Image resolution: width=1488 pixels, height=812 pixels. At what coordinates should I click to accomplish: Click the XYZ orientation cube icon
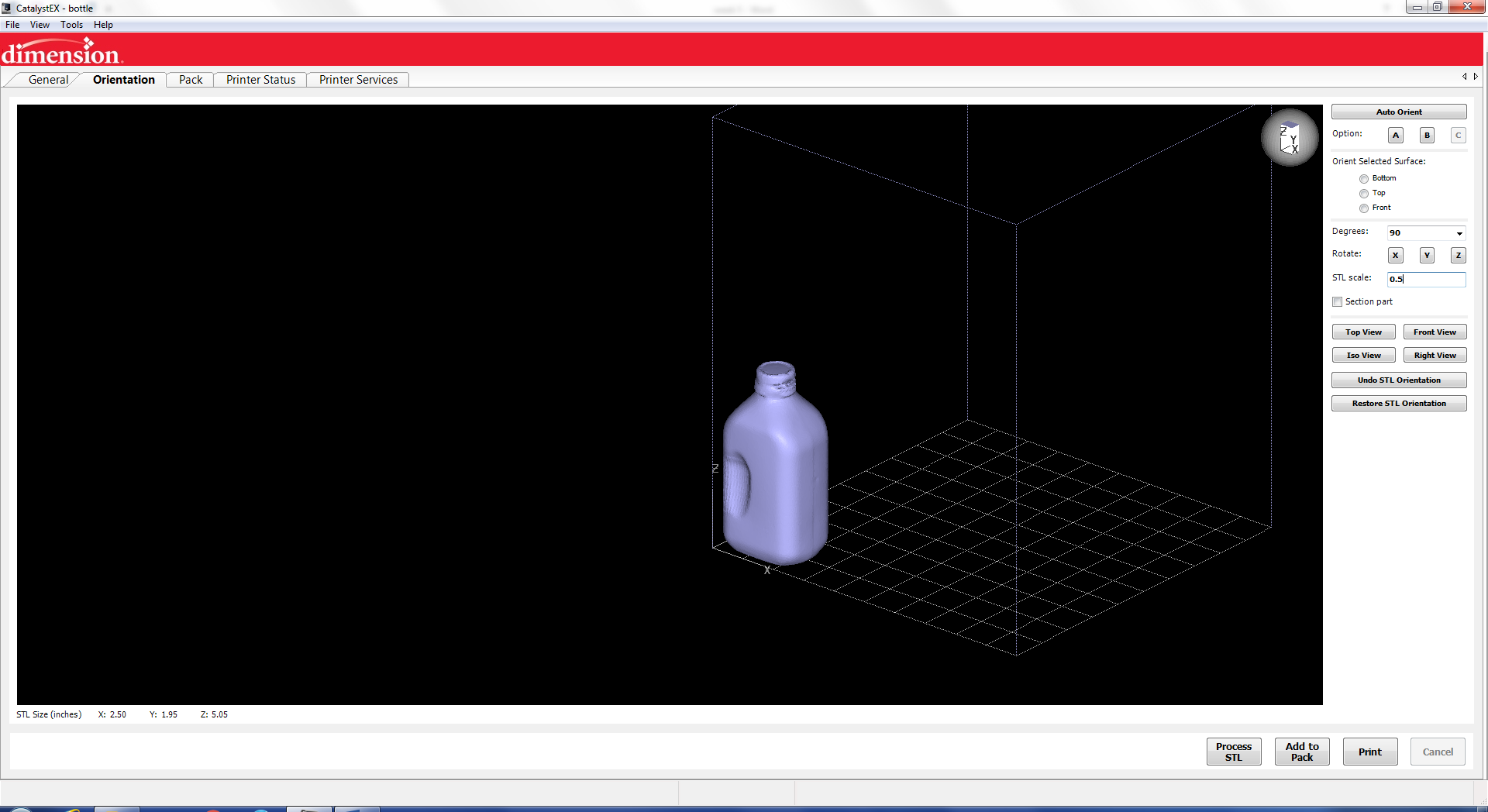[x=1290, y=138]
